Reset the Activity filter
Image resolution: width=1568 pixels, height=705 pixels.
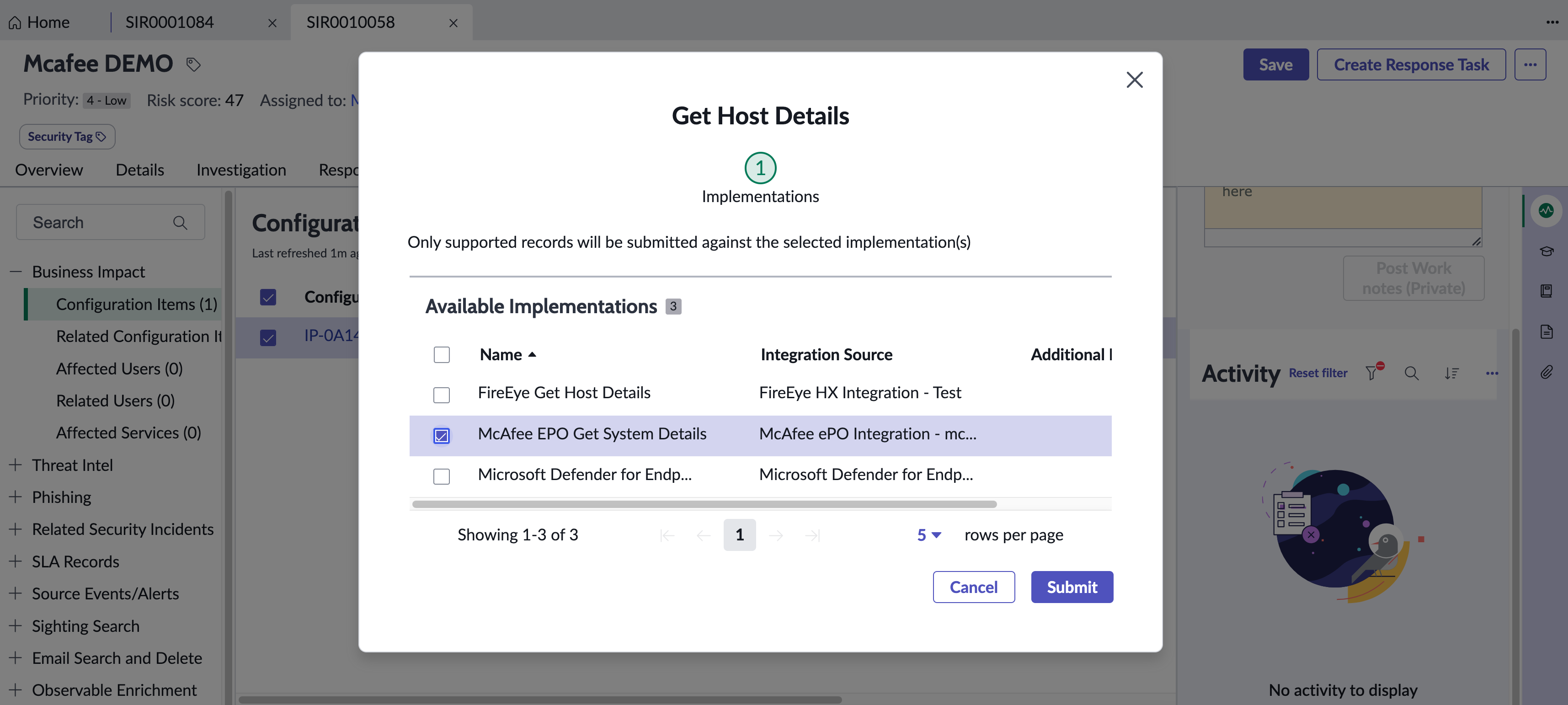[x=1318, y=373]
